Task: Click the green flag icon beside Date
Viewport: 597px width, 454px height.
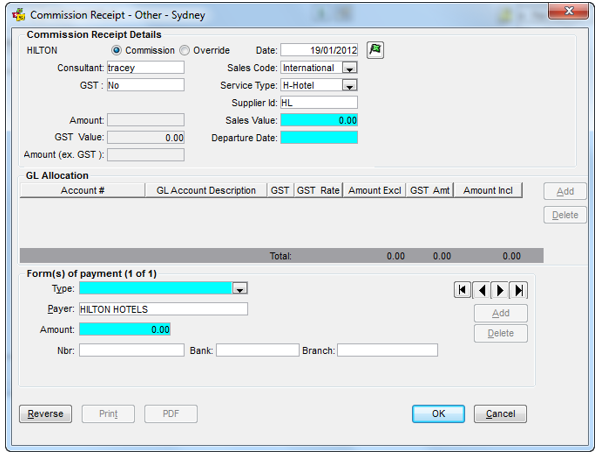Action: coord(375,50)
